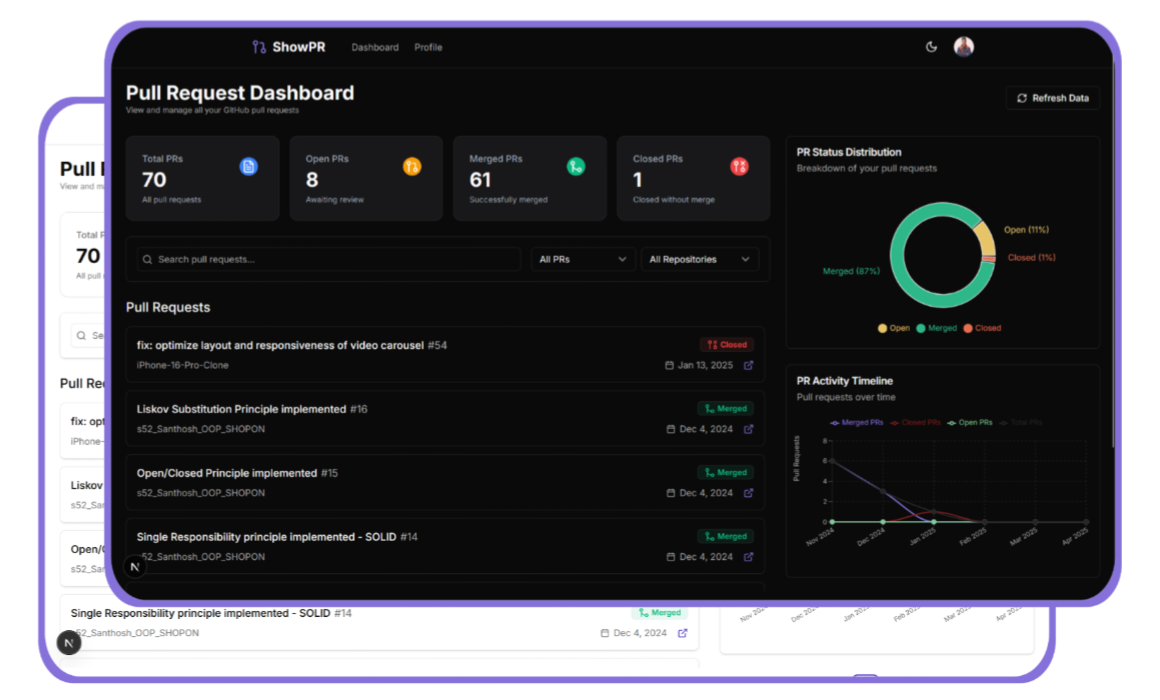Click the Merged badge on Liskov PR #16

pos(725,408)
